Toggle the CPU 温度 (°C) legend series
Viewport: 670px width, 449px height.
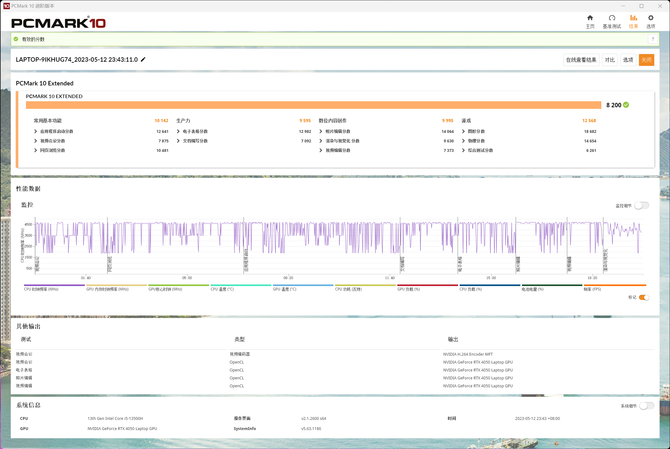coord(241,287)
